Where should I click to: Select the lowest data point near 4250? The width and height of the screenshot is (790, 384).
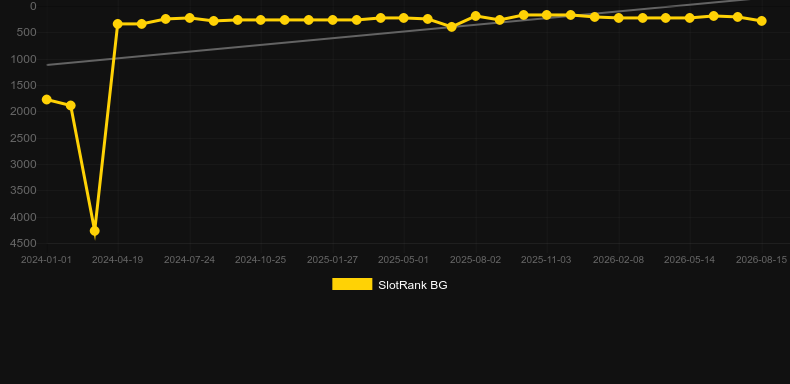[94, 231]
